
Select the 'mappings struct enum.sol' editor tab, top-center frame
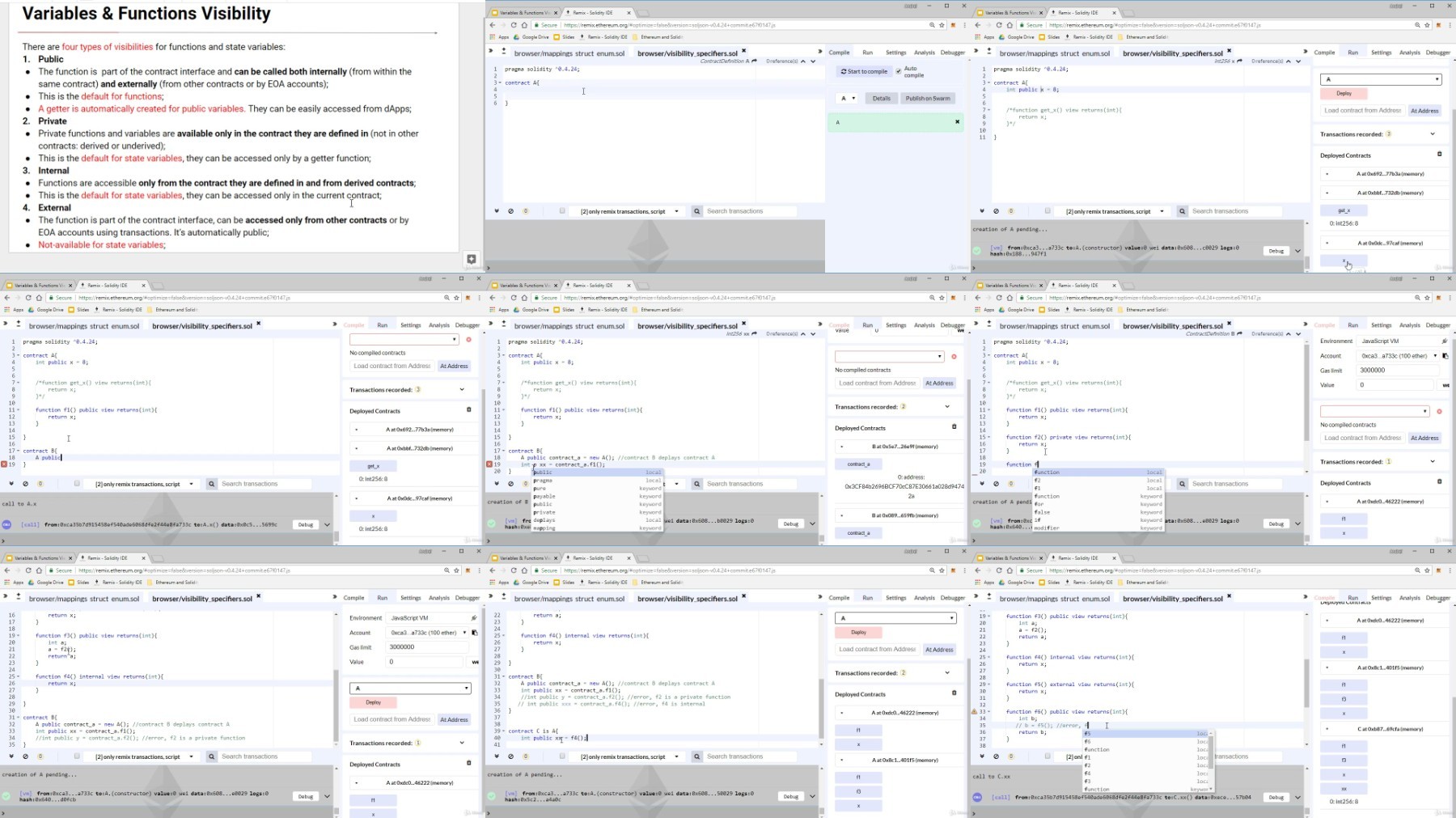point(569,53)
